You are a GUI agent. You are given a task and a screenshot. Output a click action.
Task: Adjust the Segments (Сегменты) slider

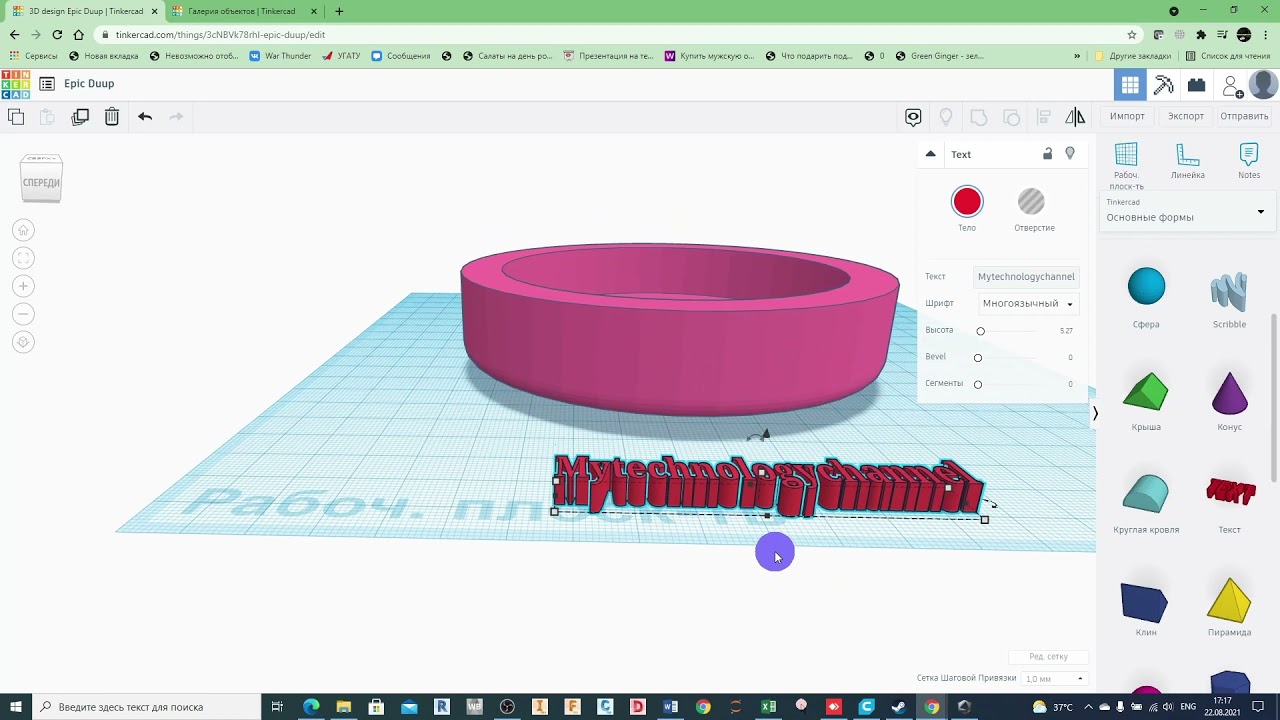pyautogui.click(x=978, y=384)
